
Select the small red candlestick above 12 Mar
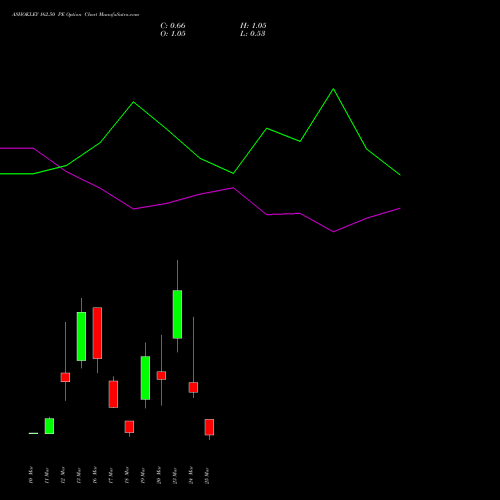tap(65, 377)
